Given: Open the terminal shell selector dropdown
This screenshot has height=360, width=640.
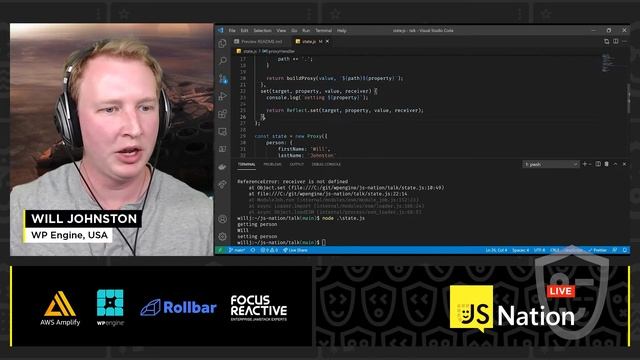Looking at the screenshot, I should pos(551,164).
